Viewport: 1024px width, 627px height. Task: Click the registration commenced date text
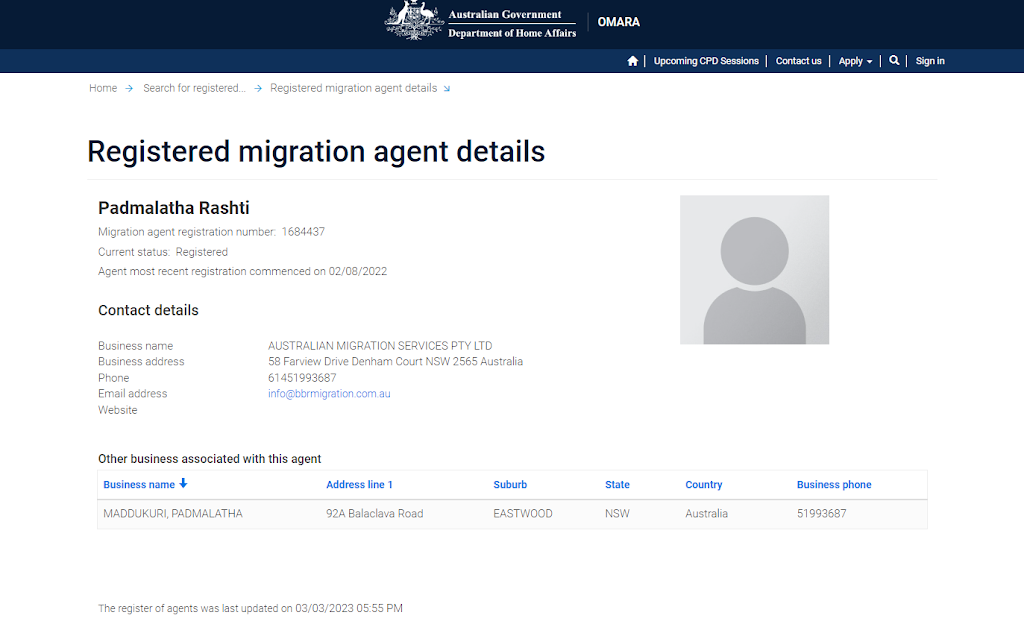(242, 272)
